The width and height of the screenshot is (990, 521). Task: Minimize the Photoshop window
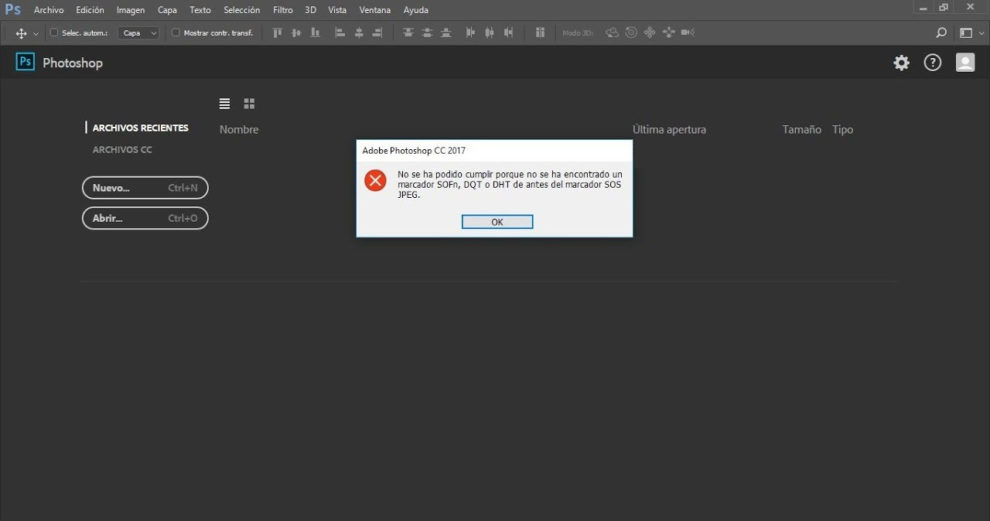(922, 8)
